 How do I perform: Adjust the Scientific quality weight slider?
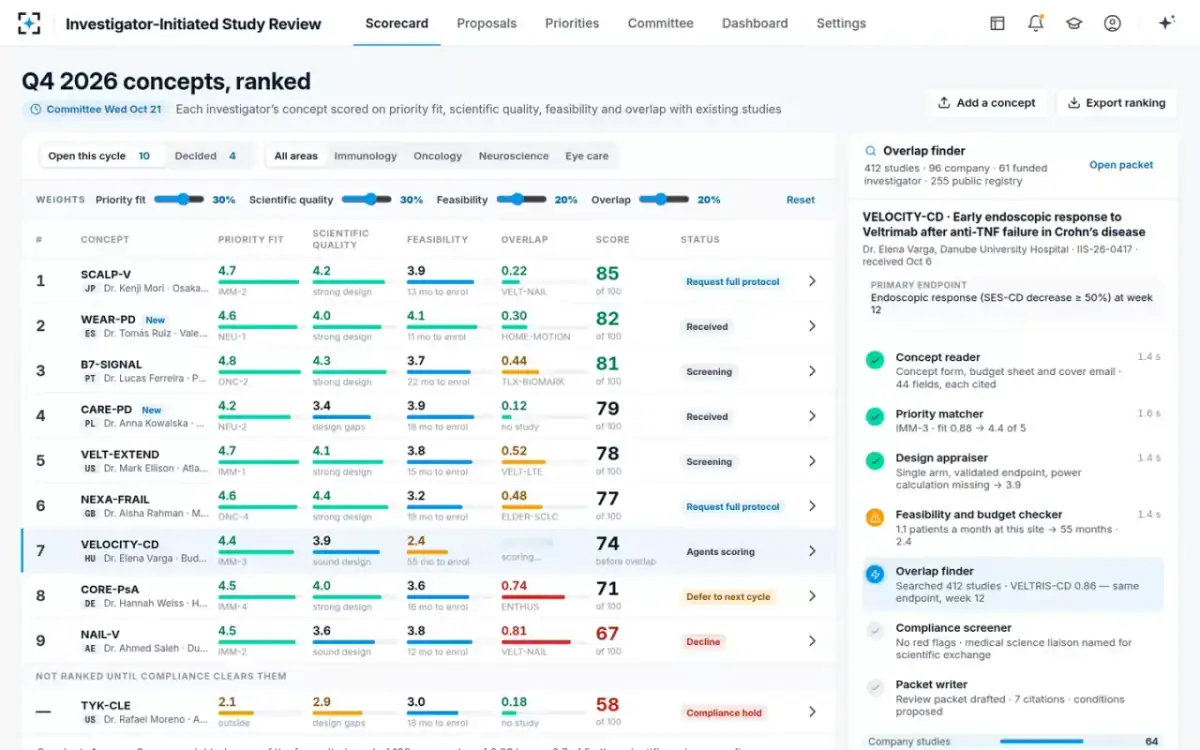(366, 199)
